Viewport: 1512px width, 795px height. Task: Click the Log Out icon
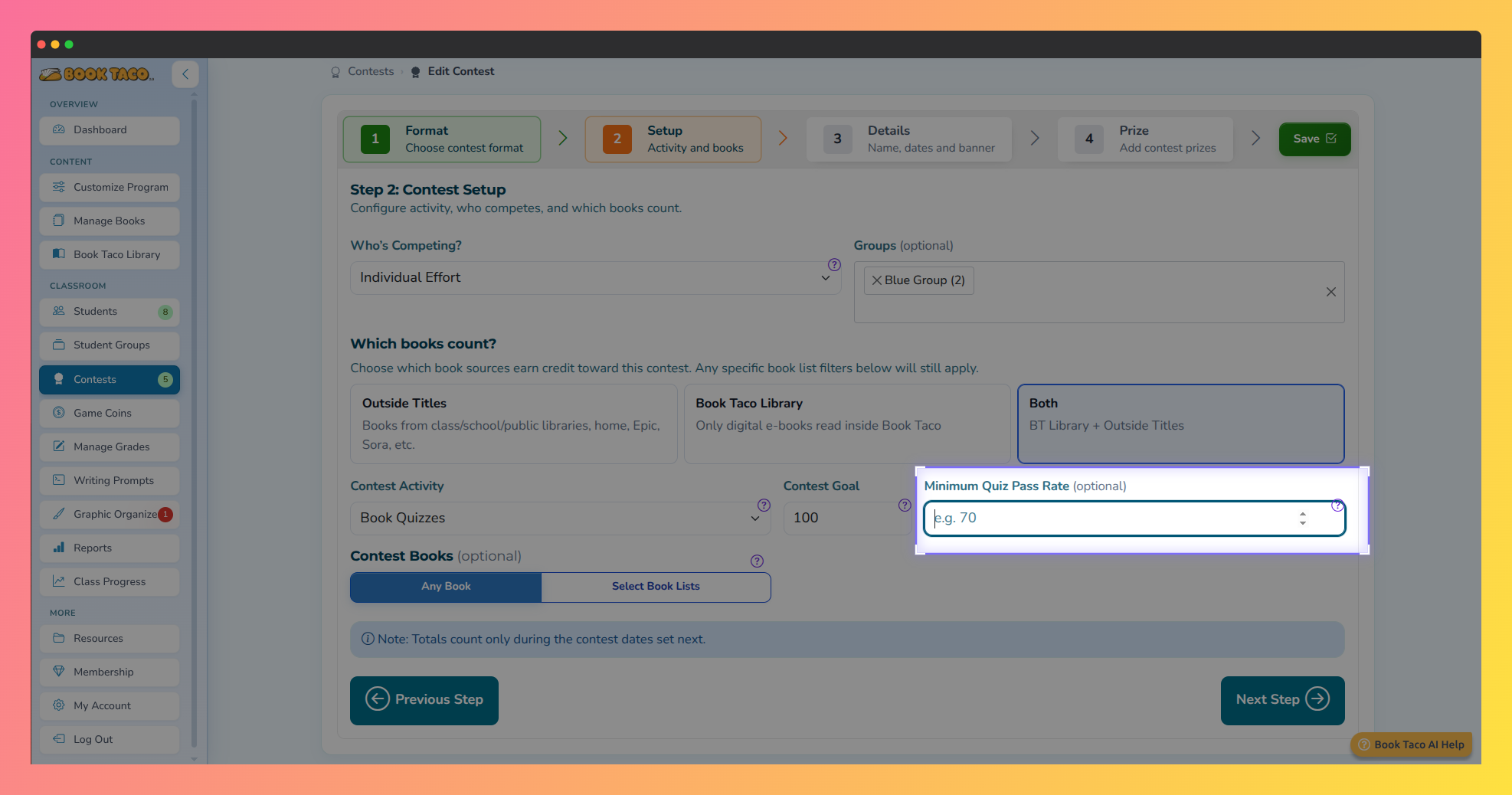59,739
